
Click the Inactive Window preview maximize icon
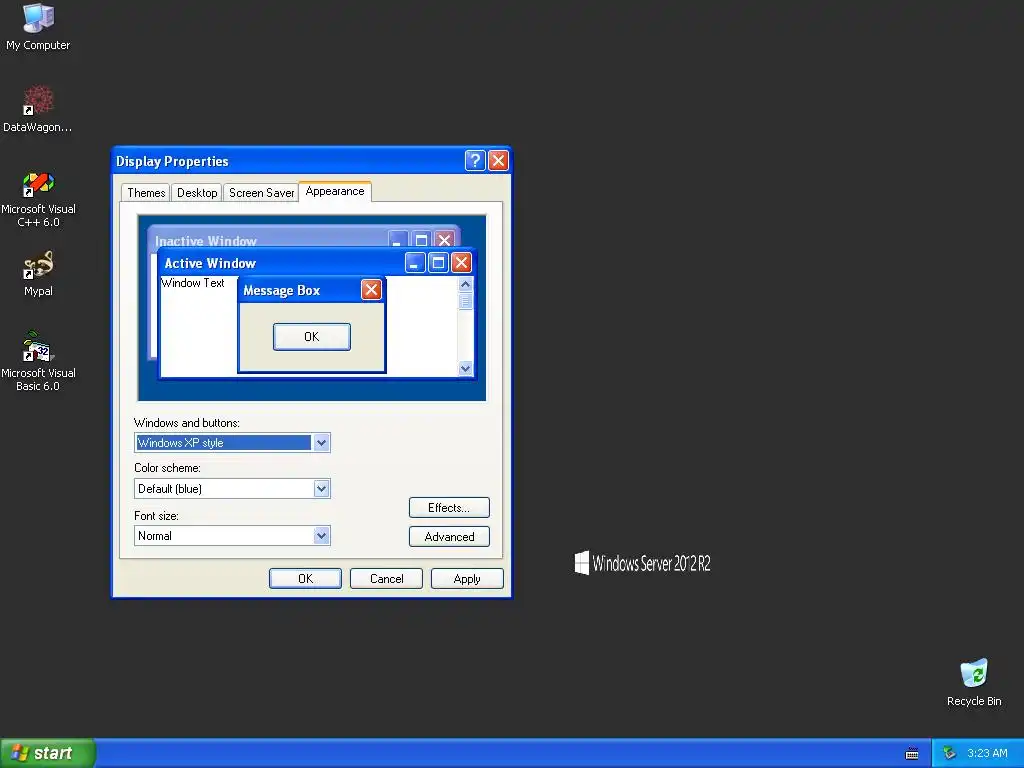[421, 239]
